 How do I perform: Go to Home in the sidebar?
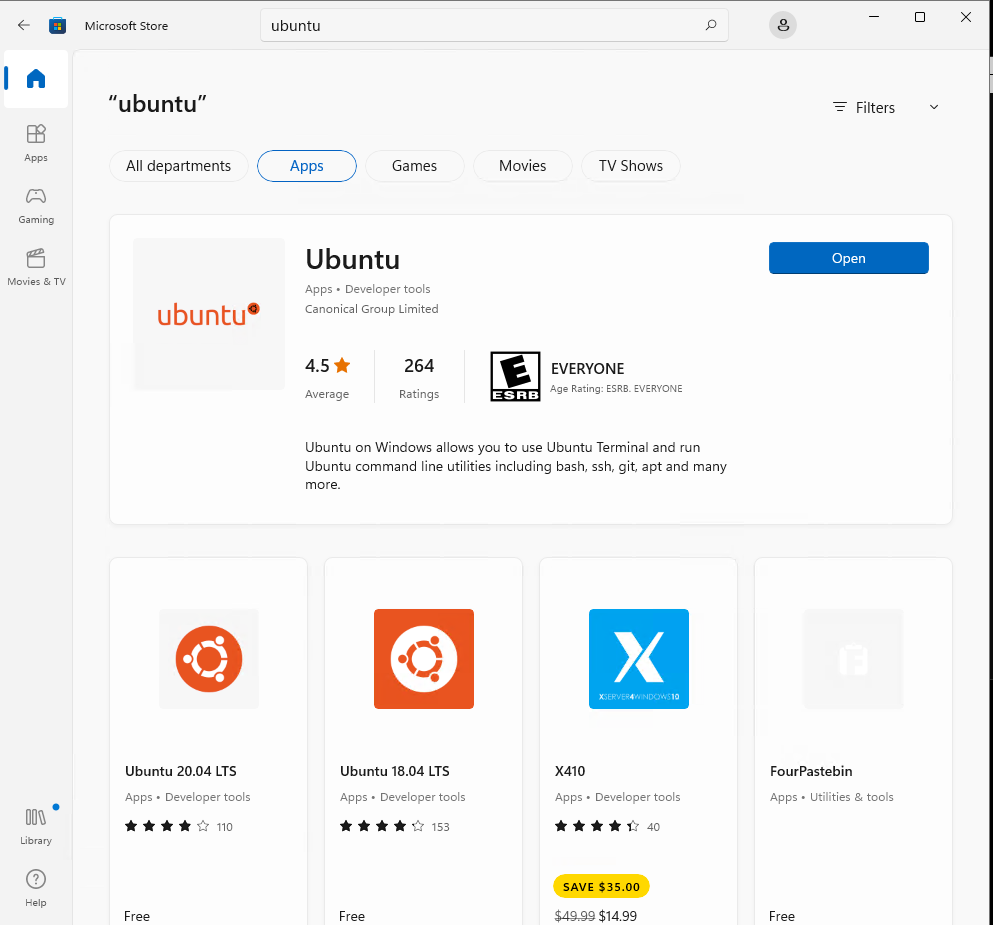pyautogui.click(x=36, y=79)
